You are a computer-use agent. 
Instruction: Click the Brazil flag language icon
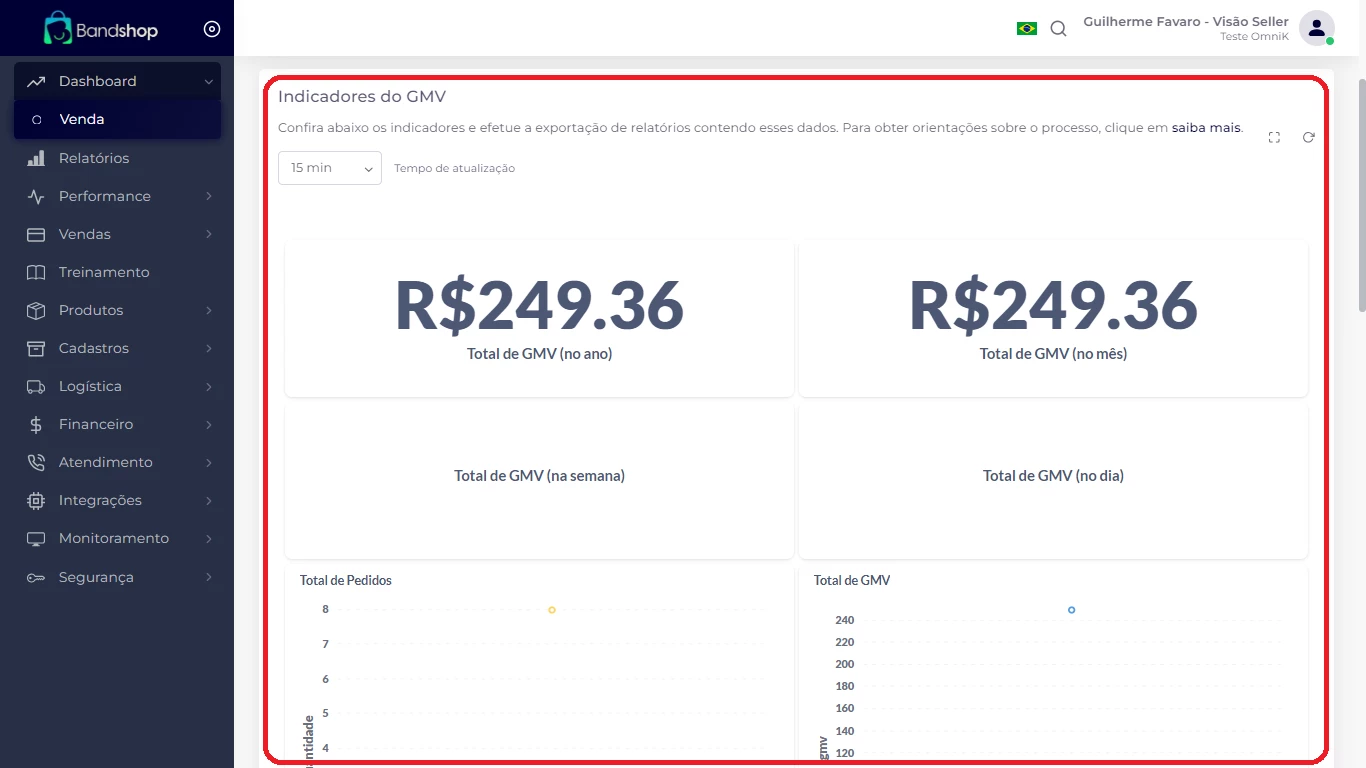click(x=1027, y=28)
